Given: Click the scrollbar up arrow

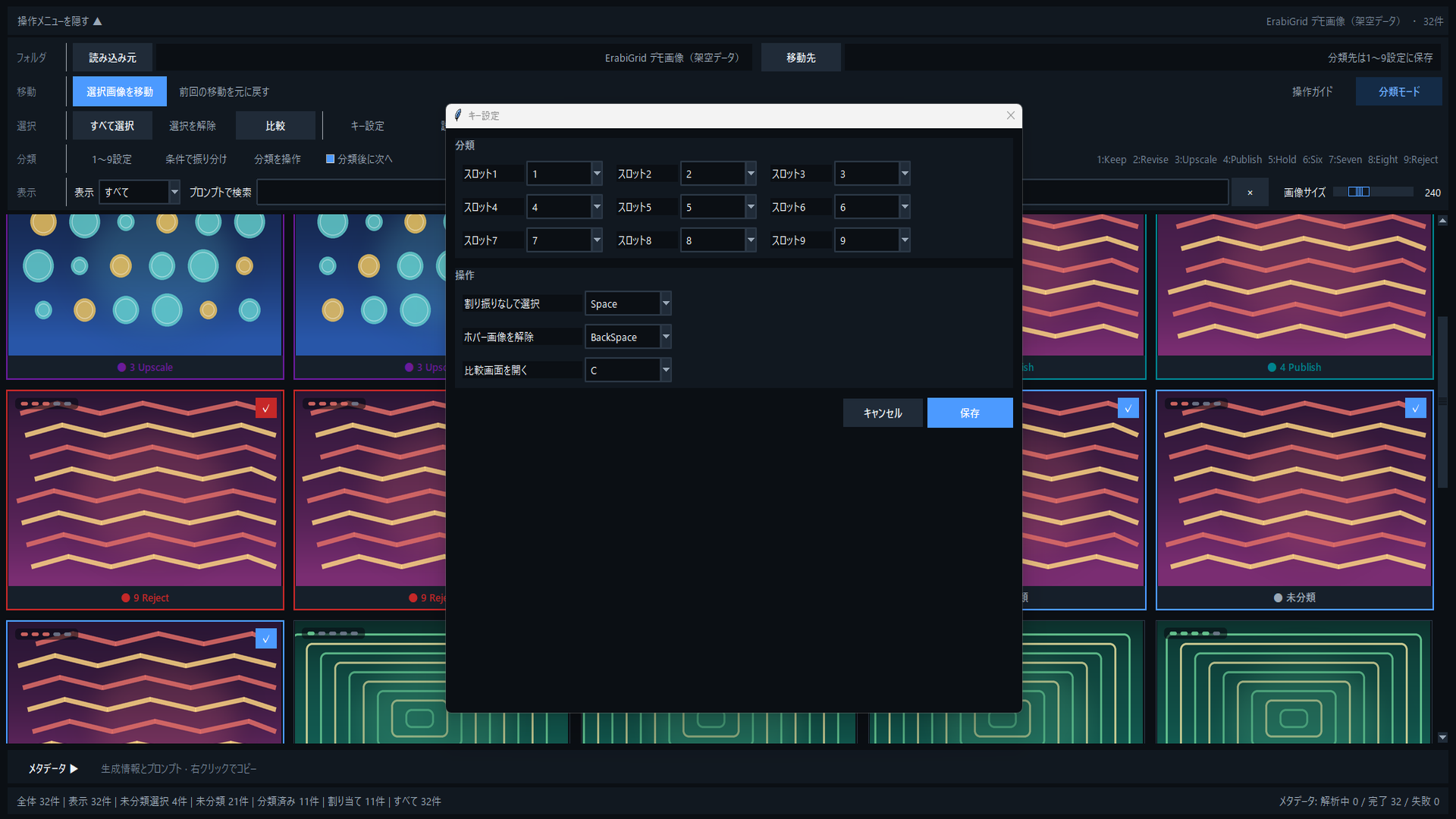Looking at the screenshot, I should pos(1442,221).
